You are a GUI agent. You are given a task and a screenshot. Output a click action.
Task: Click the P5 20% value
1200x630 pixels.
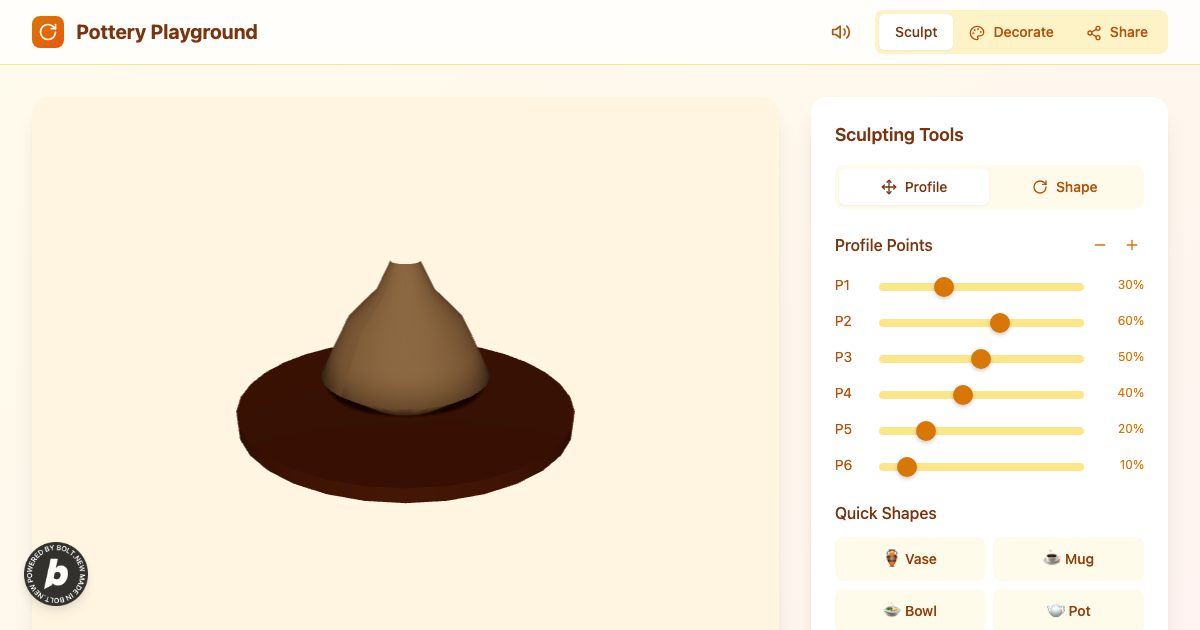coord(1130,429)
